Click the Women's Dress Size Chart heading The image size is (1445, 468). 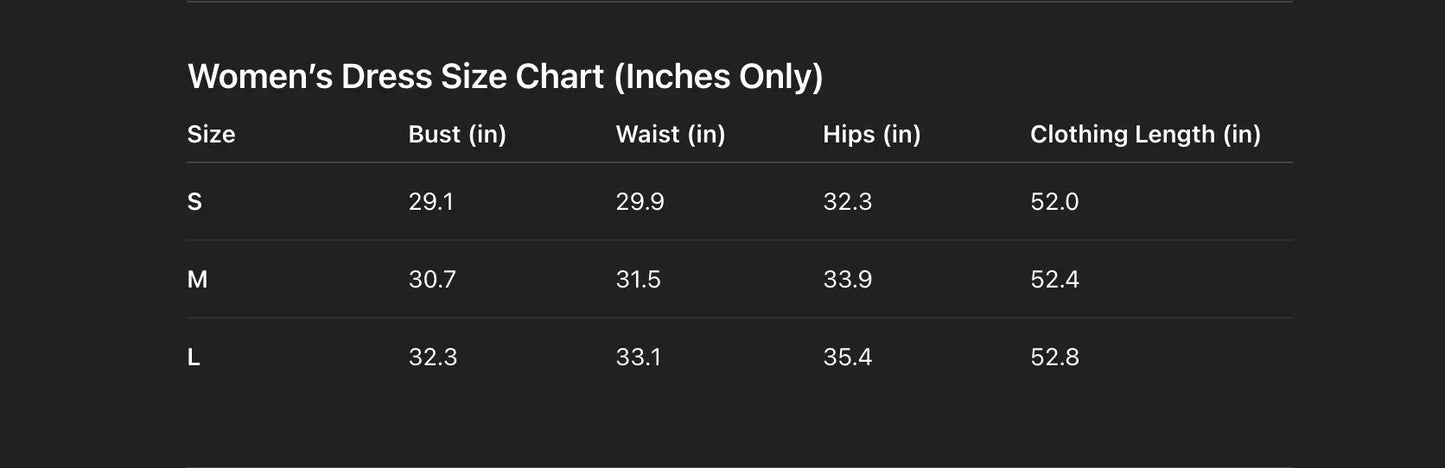[505, 77]
